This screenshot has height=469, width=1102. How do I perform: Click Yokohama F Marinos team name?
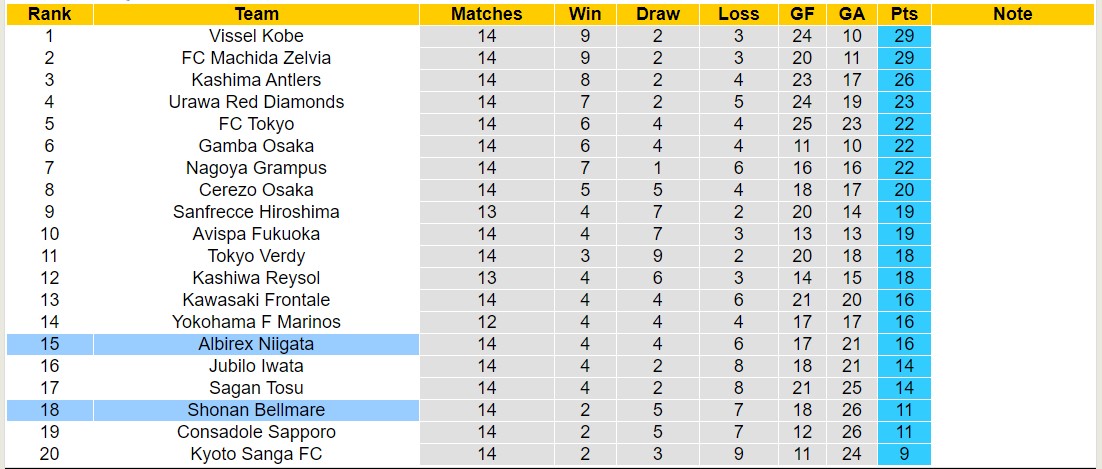pos(256,322)
